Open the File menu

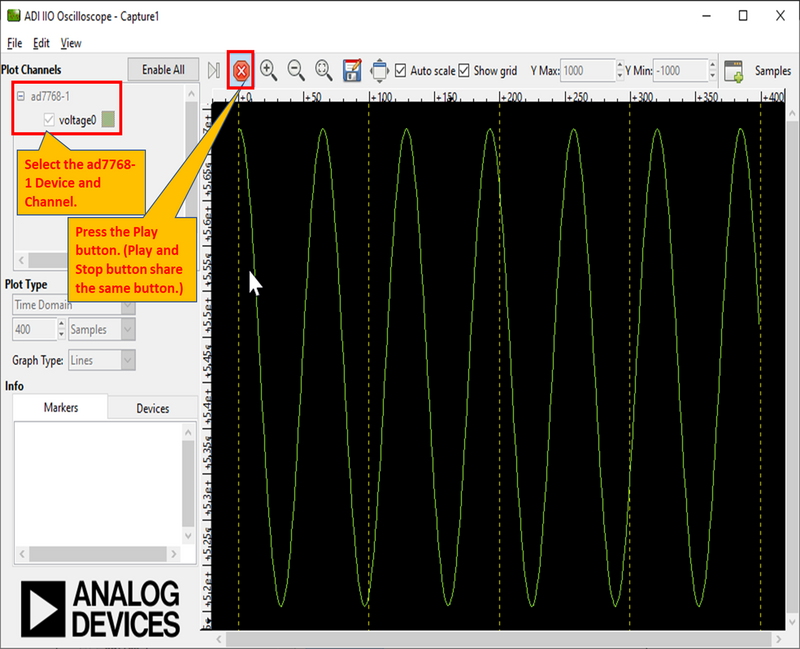tap(14, 43)
